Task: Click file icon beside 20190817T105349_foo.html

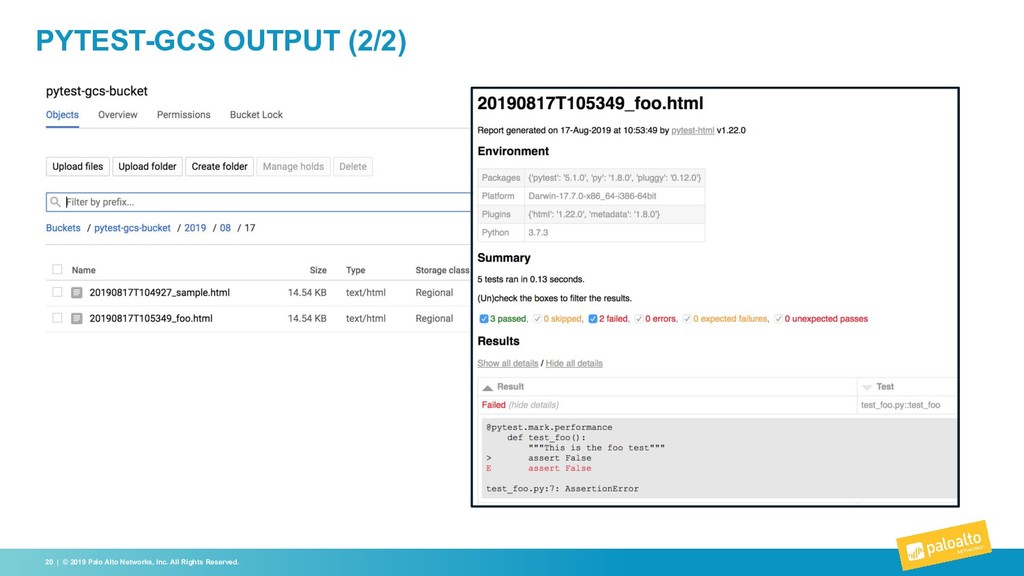Action: [x=76, y=319]
